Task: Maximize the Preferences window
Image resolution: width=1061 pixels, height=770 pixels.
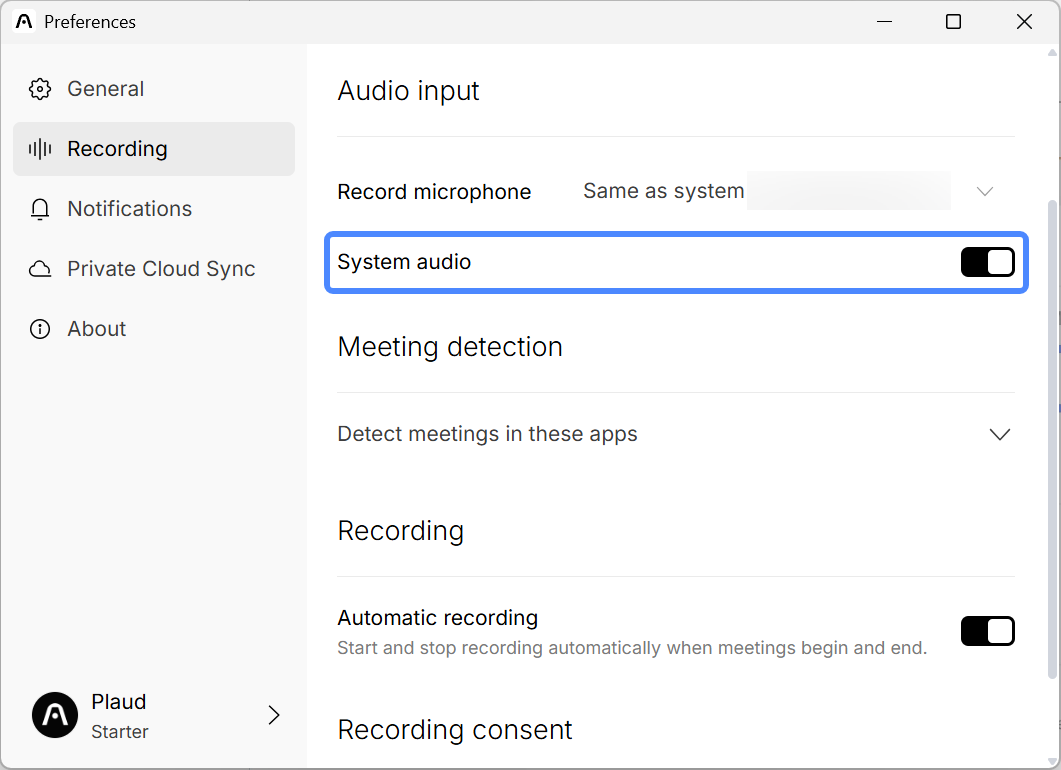Action: coord(953,22)
